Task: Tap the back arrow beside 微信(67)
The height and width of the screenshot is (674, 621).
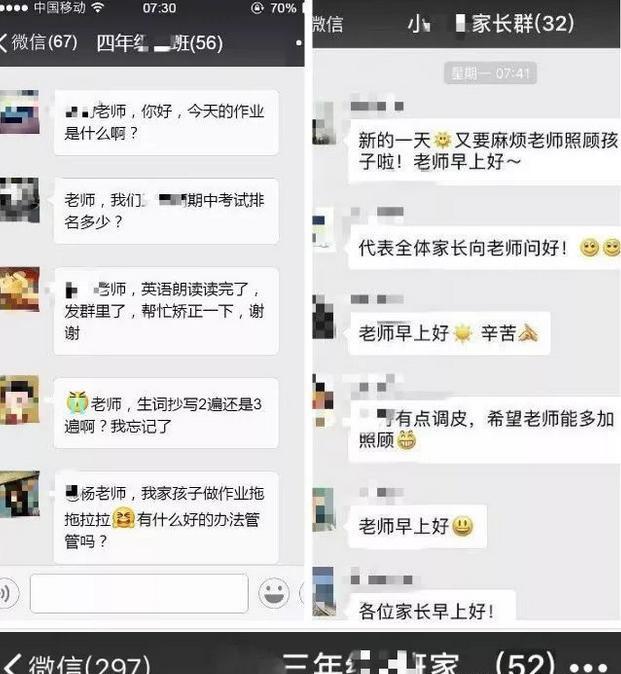Action: point(3,43)
